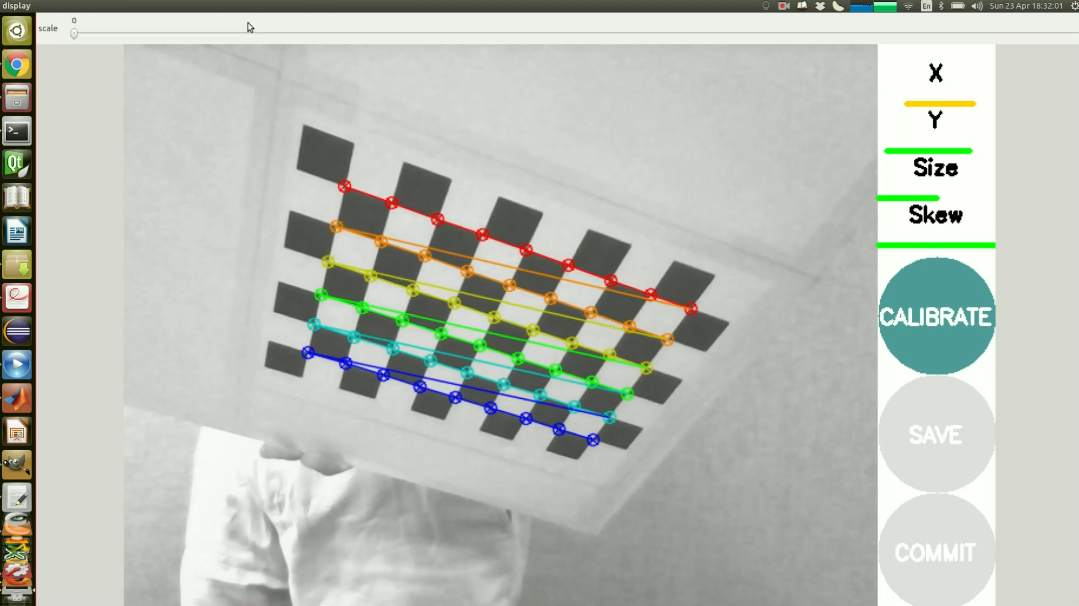Image resolution: width=1079 pixels, height=606 pixels.
Task: Click the CALIBRATE button
Action: pyautogui.click(x=937, y=316)
